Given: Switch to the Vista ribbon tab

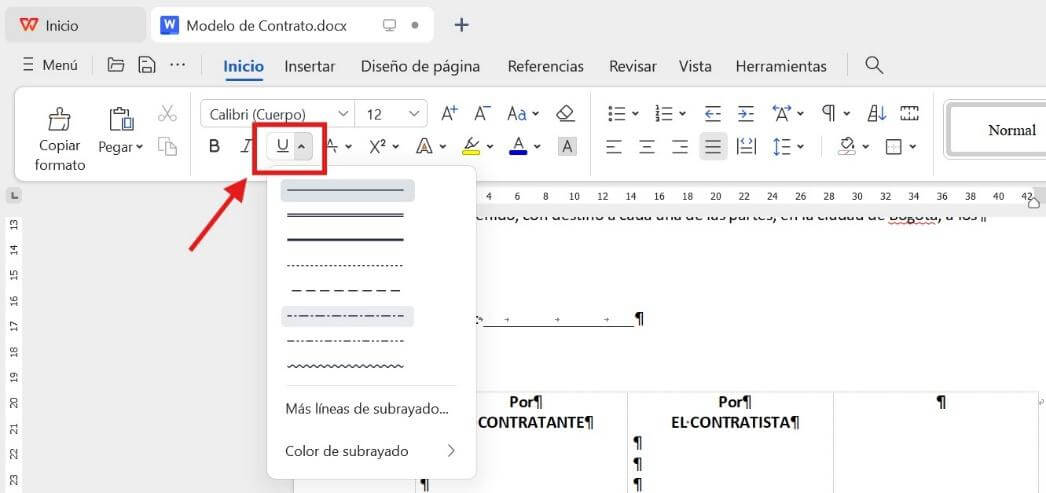Looking at the screenshot, I should (x=695, y=66).
